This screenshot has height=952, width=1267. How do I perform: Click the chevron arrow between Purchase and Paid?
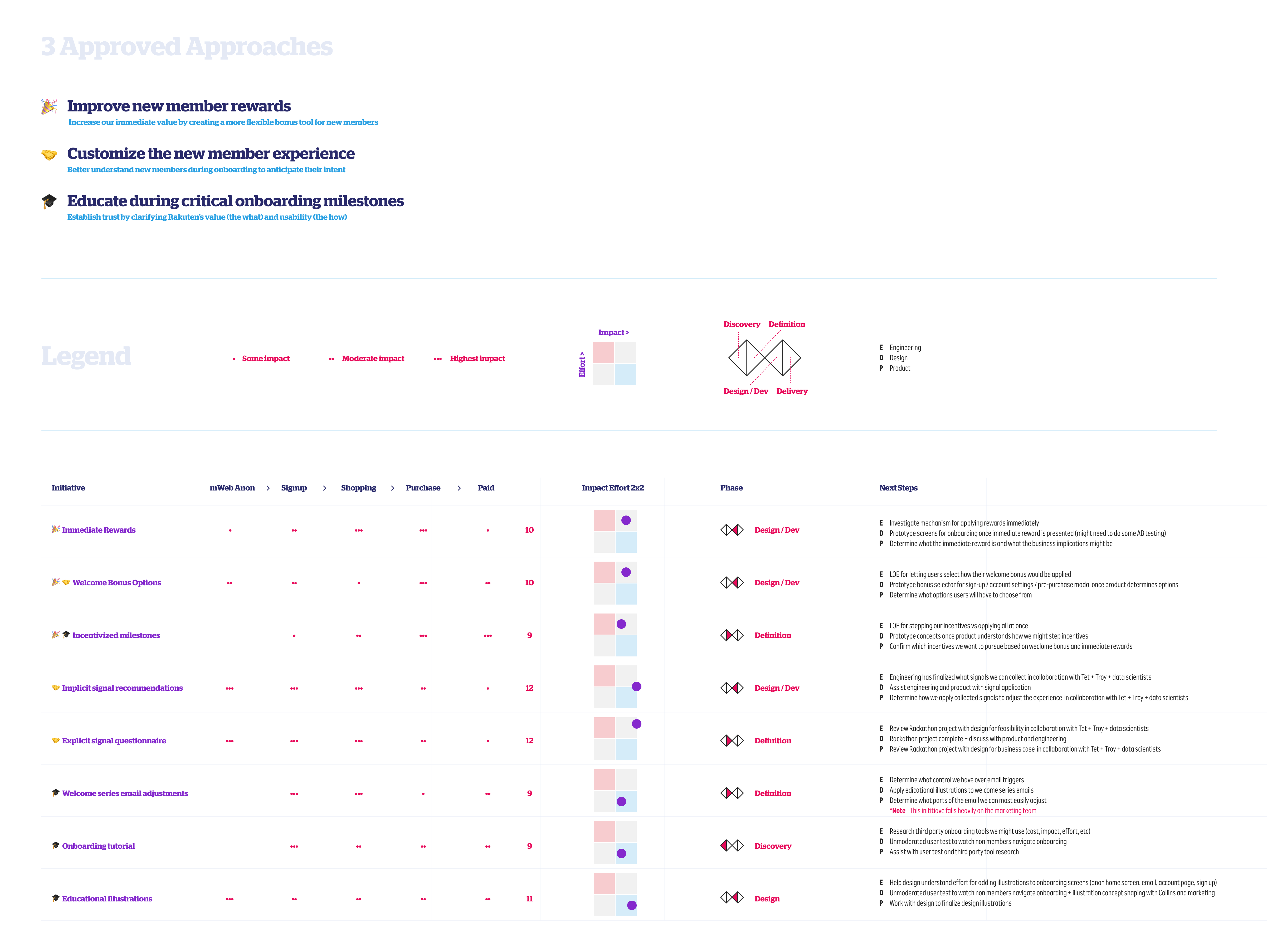pos(459,488)
